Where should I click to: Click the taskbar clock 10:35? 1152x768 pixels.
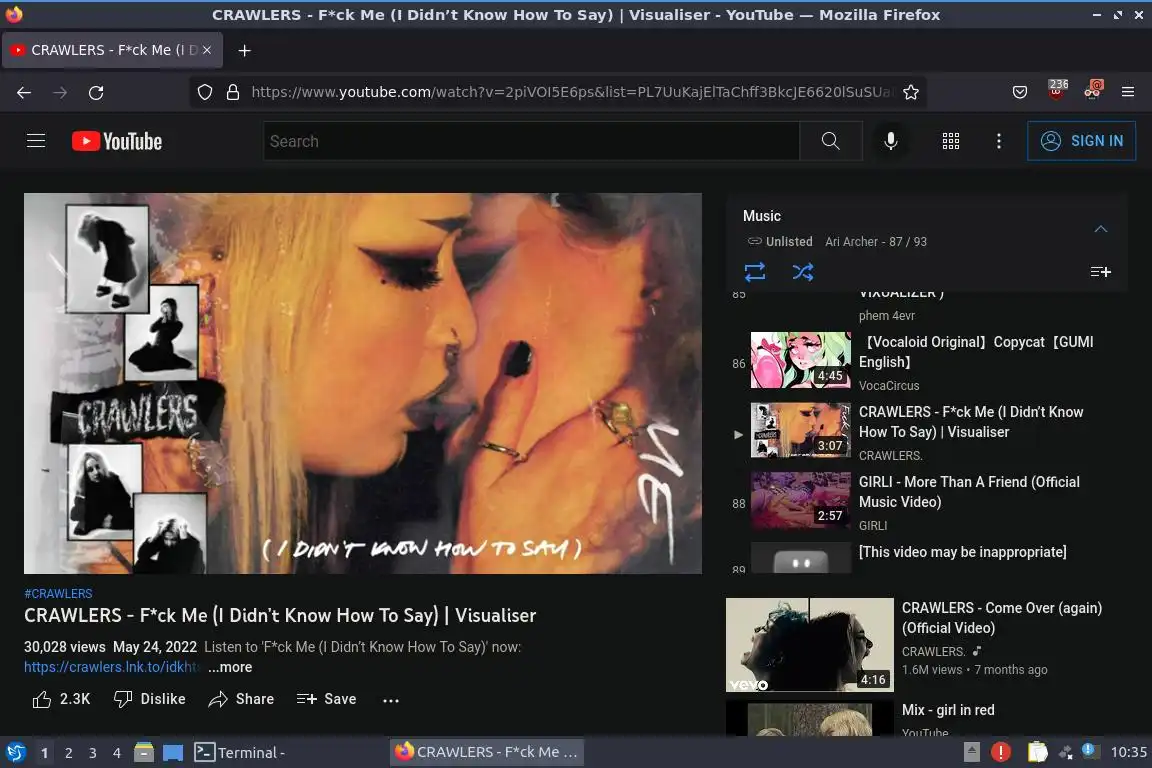(x=1128, y=752)
